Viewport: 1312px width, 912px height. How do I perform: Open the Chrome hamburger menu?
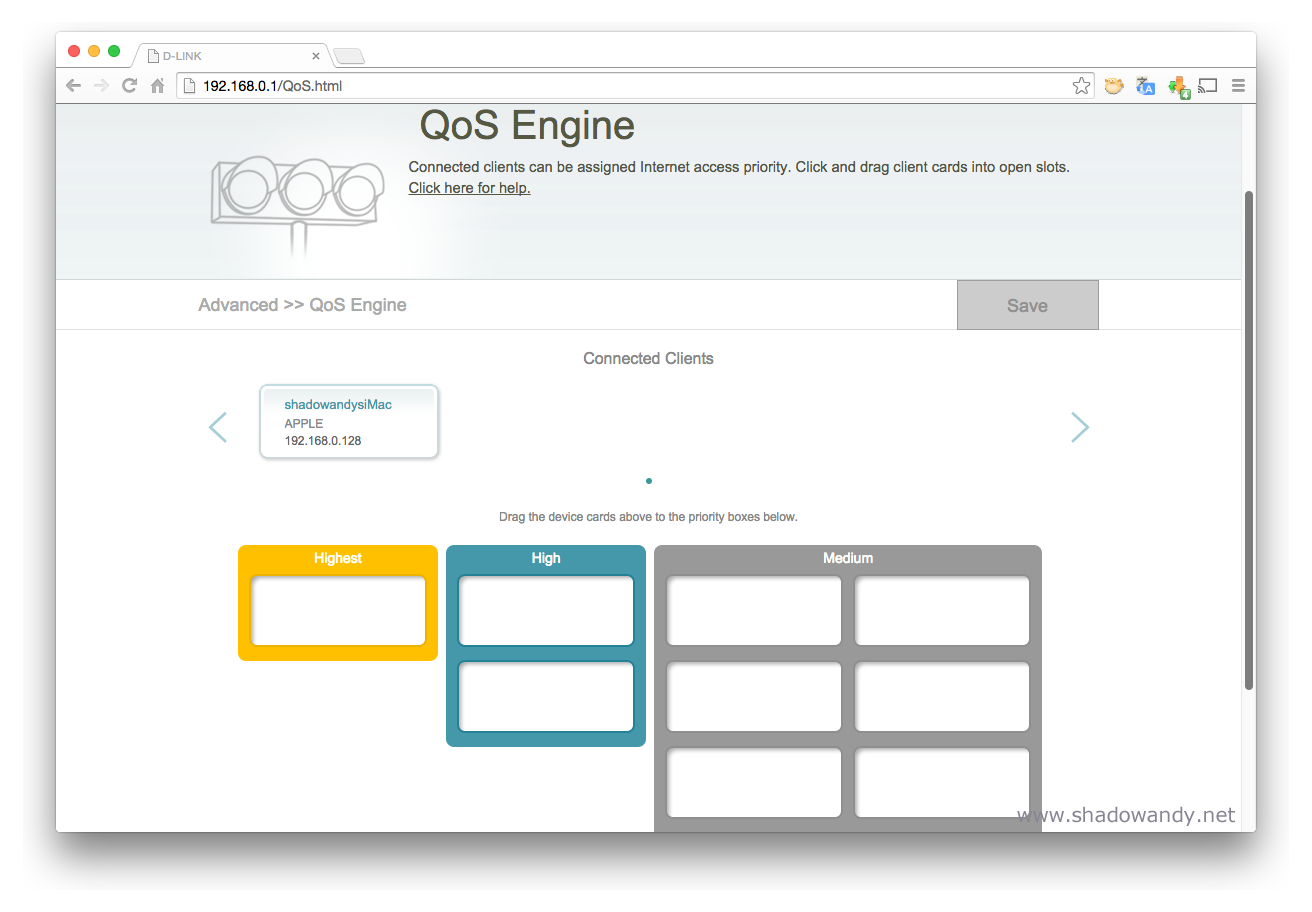[1238, 86]
